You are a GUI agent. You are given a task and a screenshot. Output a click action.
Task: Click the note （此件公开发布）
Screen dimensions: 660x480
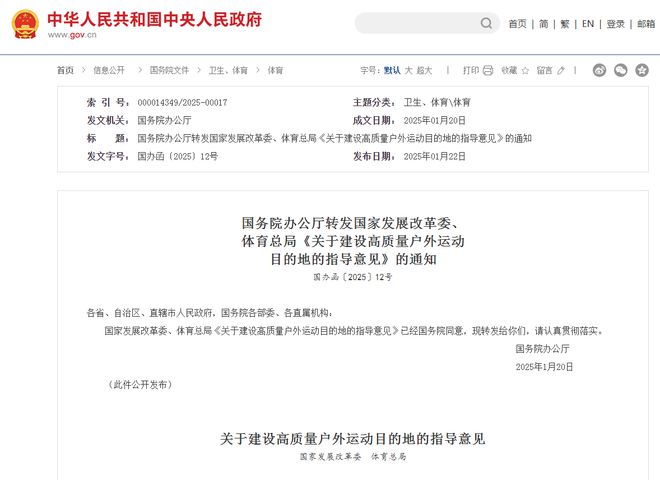tap(140, 384)
